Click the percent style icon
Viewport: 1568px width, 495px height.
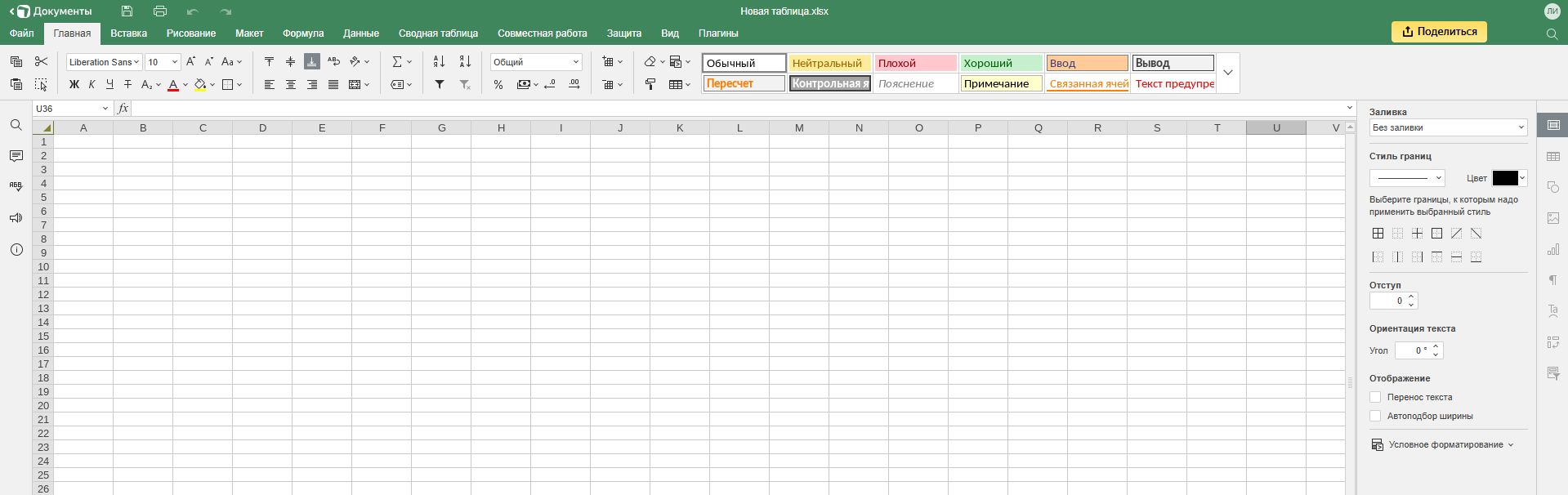(x=498, y=84)
